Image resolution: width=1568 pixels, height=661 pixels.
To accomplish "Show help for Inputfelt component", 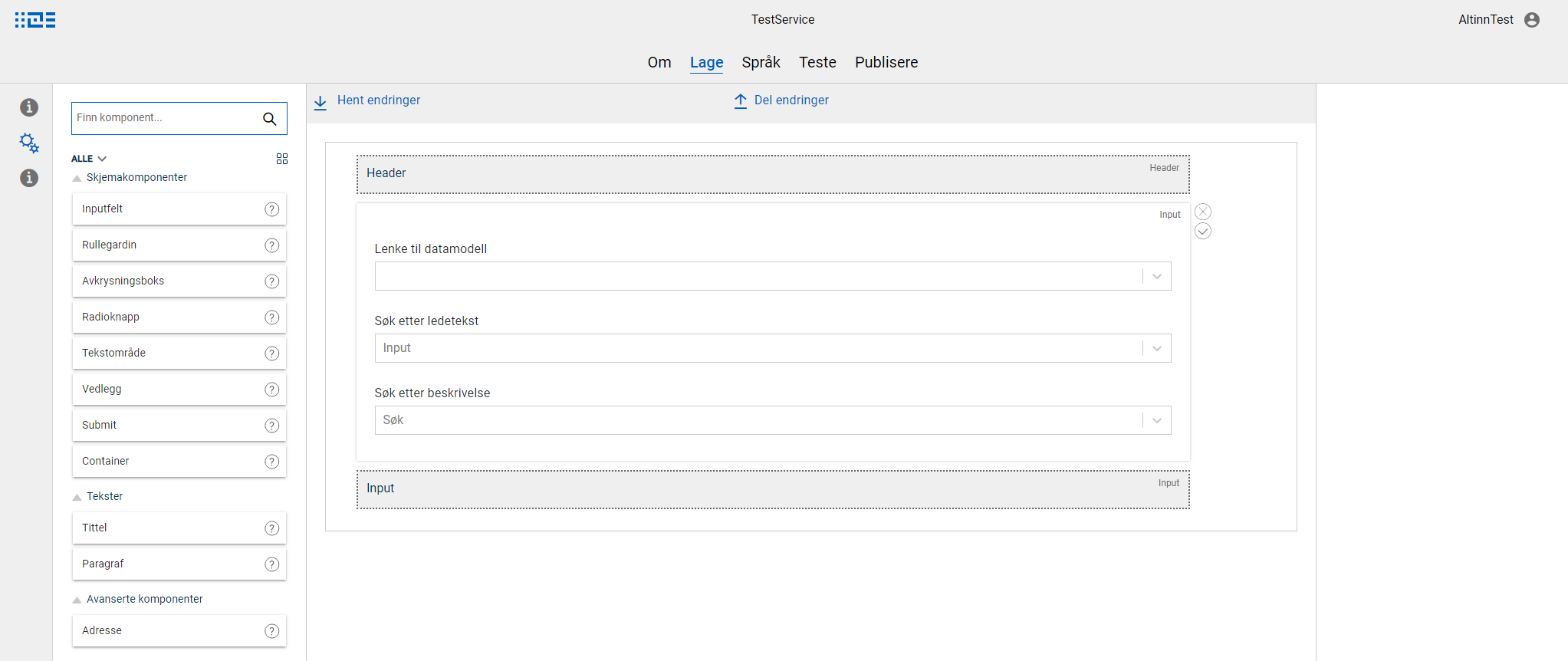I will 272,209.
